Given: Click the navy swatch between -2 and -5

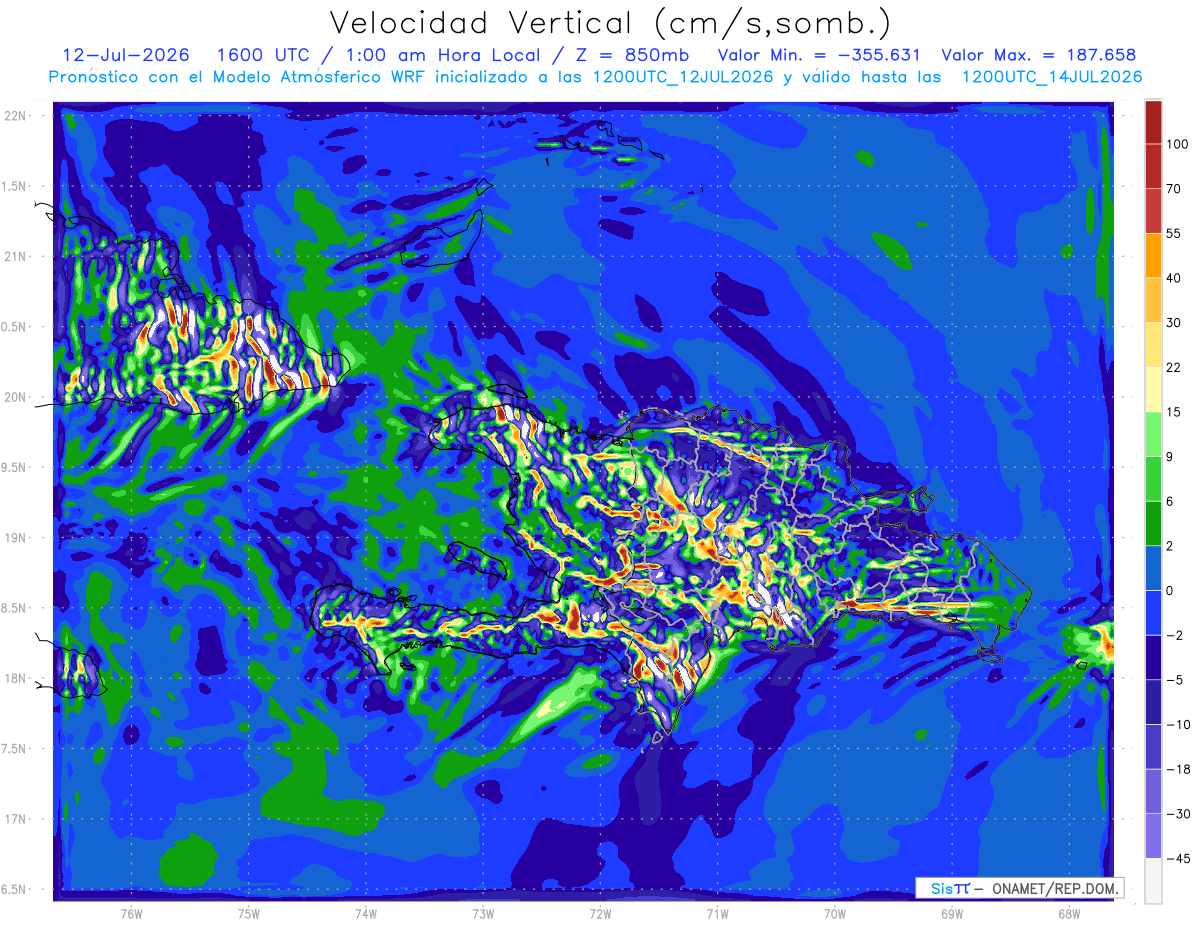Looking at the screenshot, I should [1153, 657].
